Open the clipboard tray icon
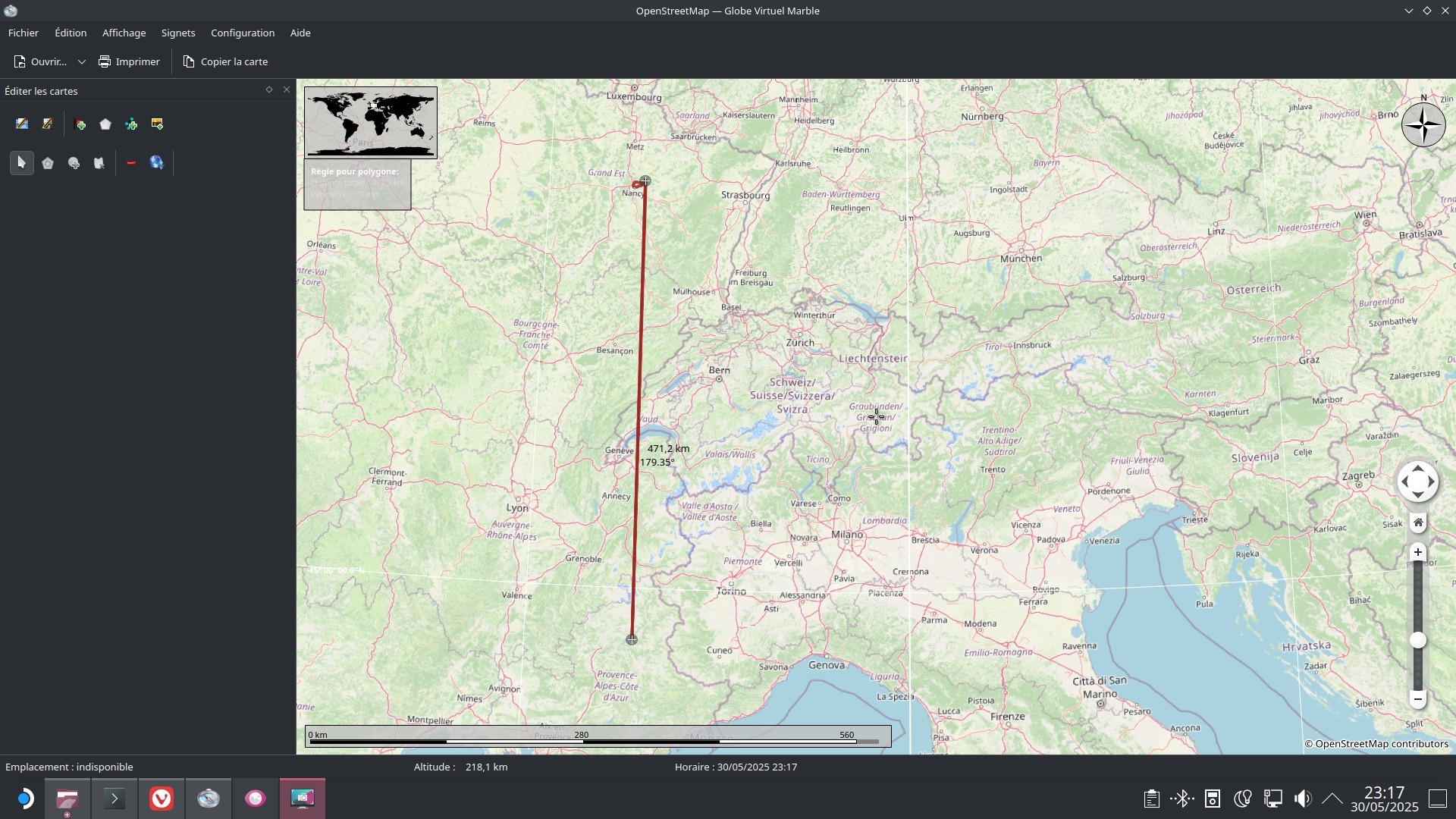This screenshot has width=1456, height=819. click(1151, 799)
